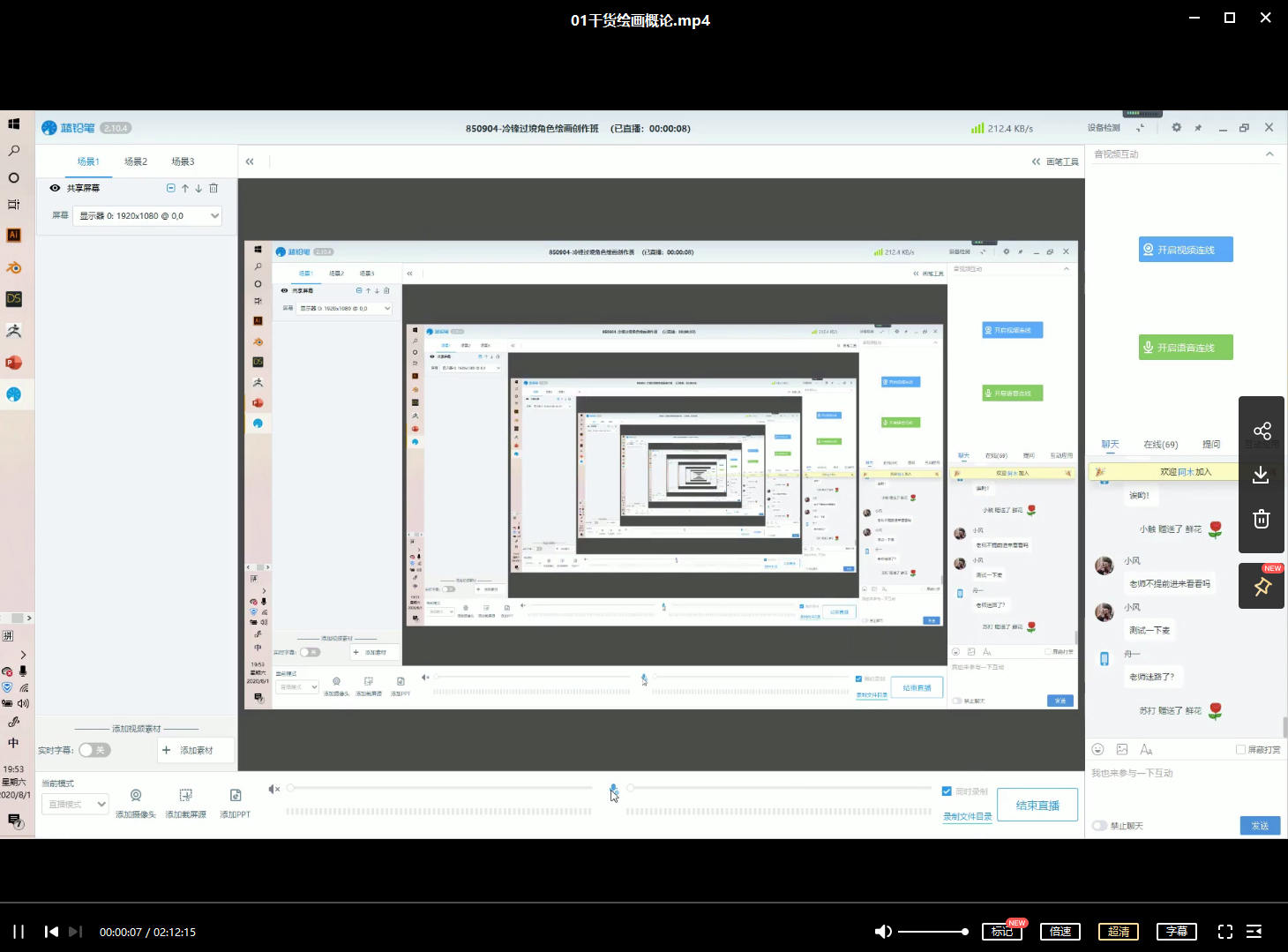Click the player volume slider
The image size is (1288, 952).
point(932,932)
